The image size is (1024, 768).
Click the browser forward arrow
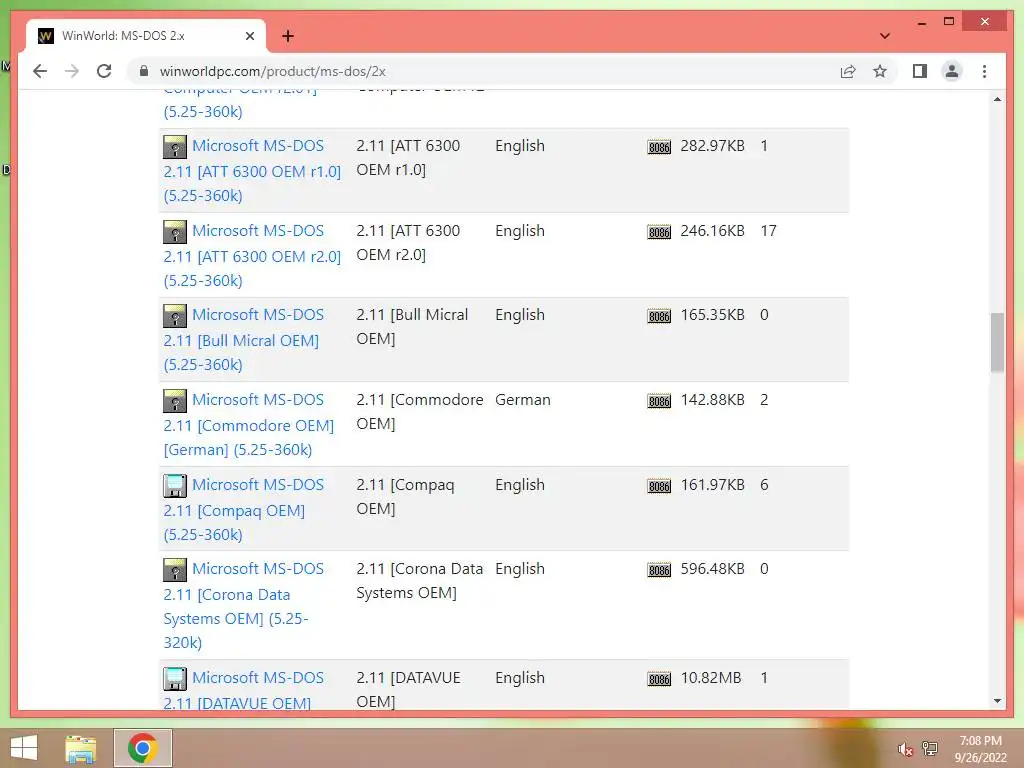click(x=72, y=71)
